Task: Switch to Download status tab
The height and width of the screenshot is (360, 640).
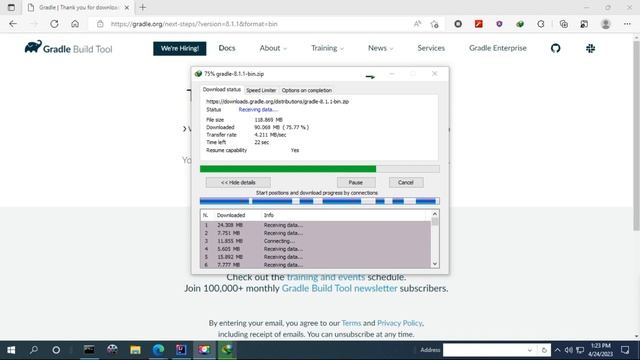Action: click(222, 89)
